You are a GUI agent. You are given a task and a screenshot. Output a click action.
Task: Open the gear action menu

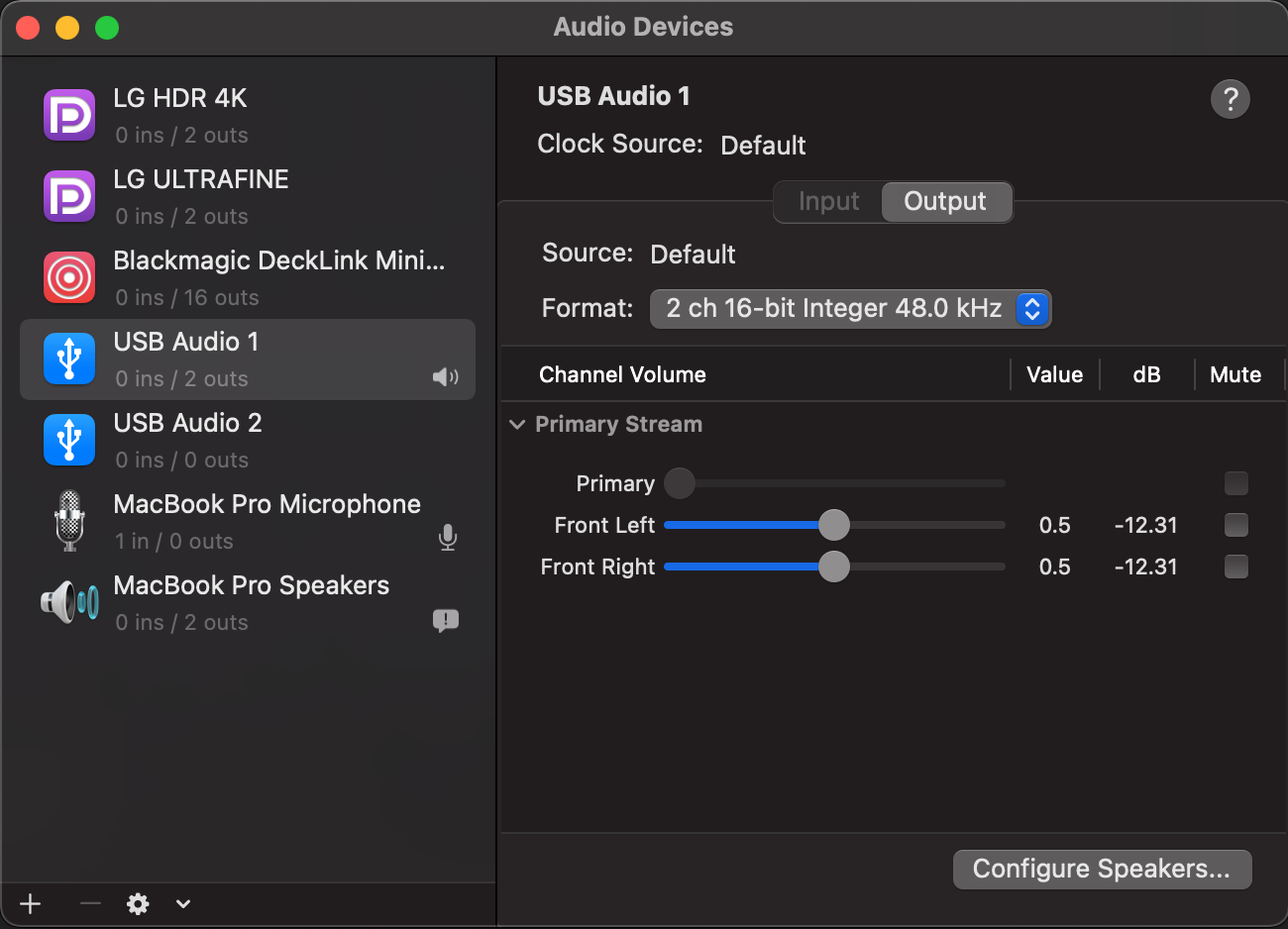click(x=138, y=903)
